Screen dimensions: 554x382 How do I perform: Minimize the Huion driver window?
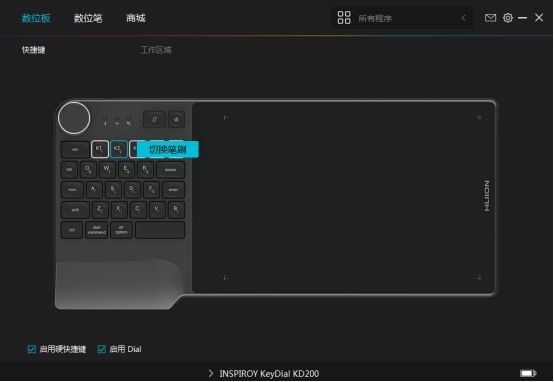[523, 18]
